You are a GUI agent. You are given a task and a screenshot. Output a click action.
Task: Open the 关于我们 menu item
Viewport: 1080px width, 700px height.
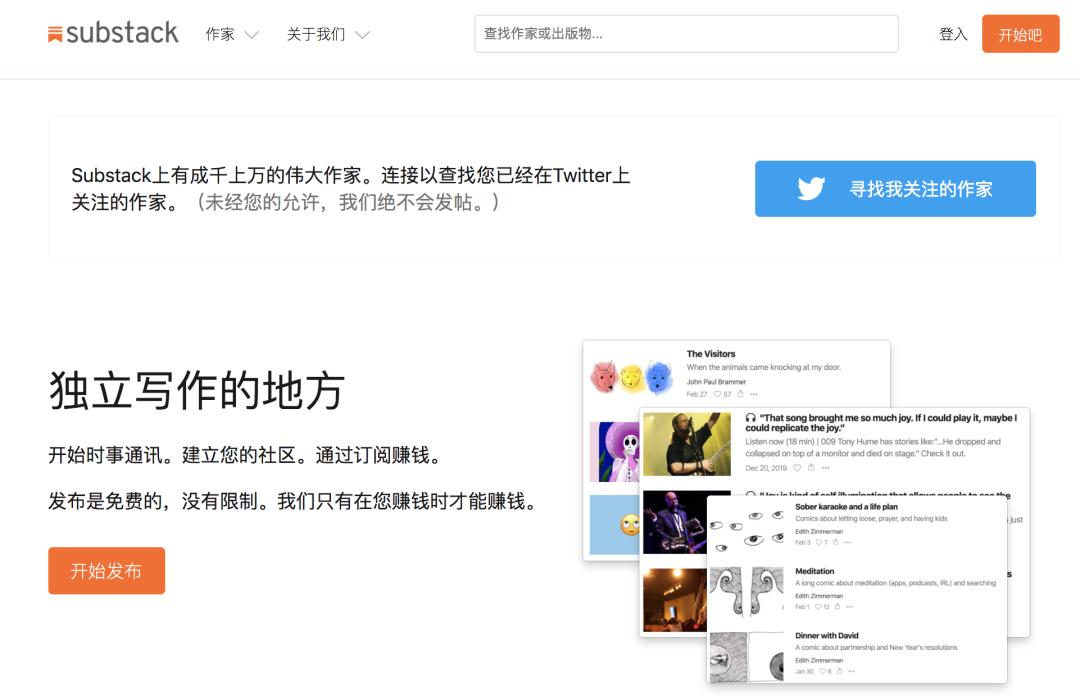coord(316,34)
